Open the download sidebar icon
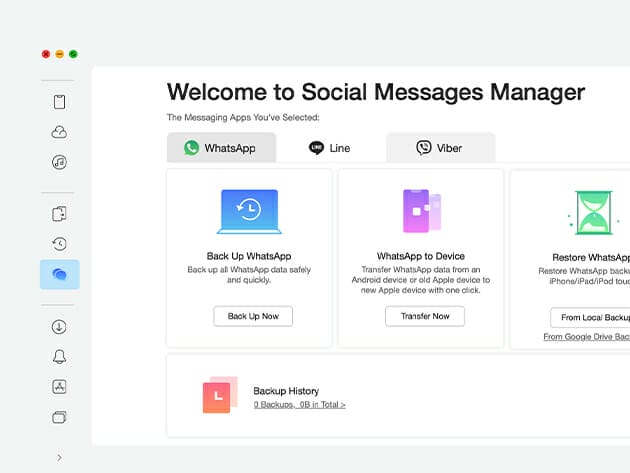This screenshot has width=630, height=473. [59, 326]
